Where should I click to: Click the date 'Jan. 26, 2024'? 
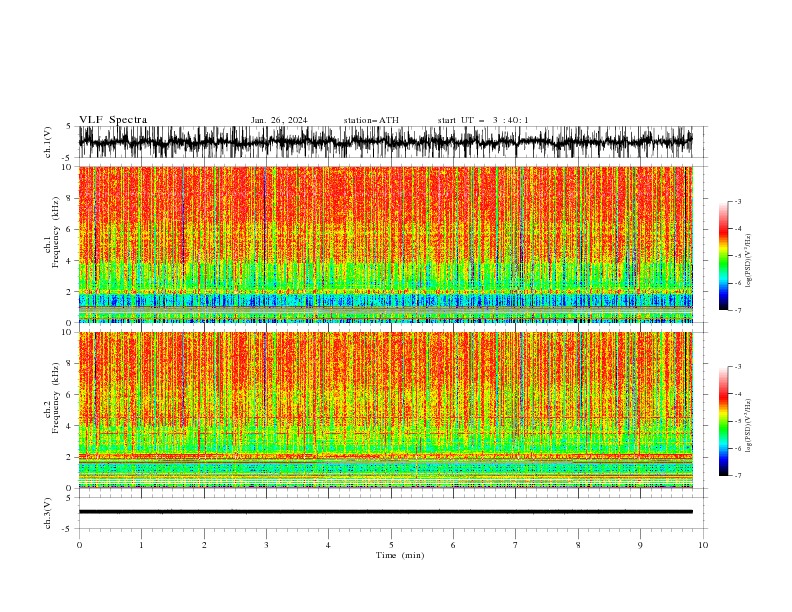279,120
